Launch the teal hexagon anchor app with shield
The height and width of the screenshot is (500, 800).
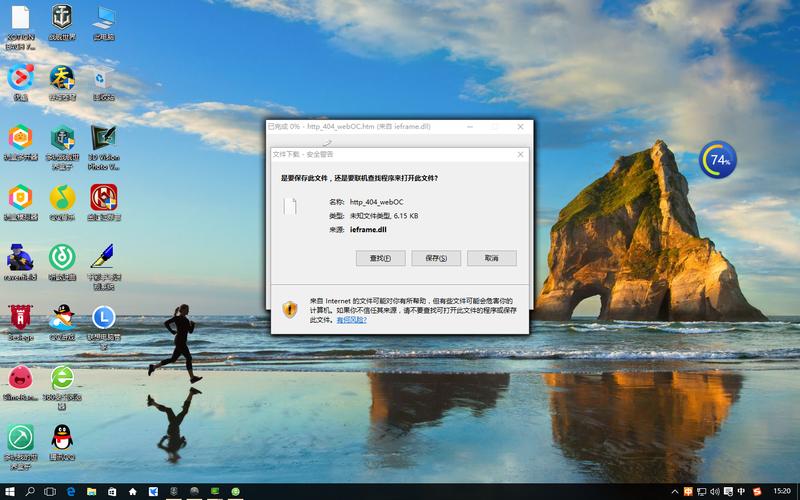(x=62, y=138)
